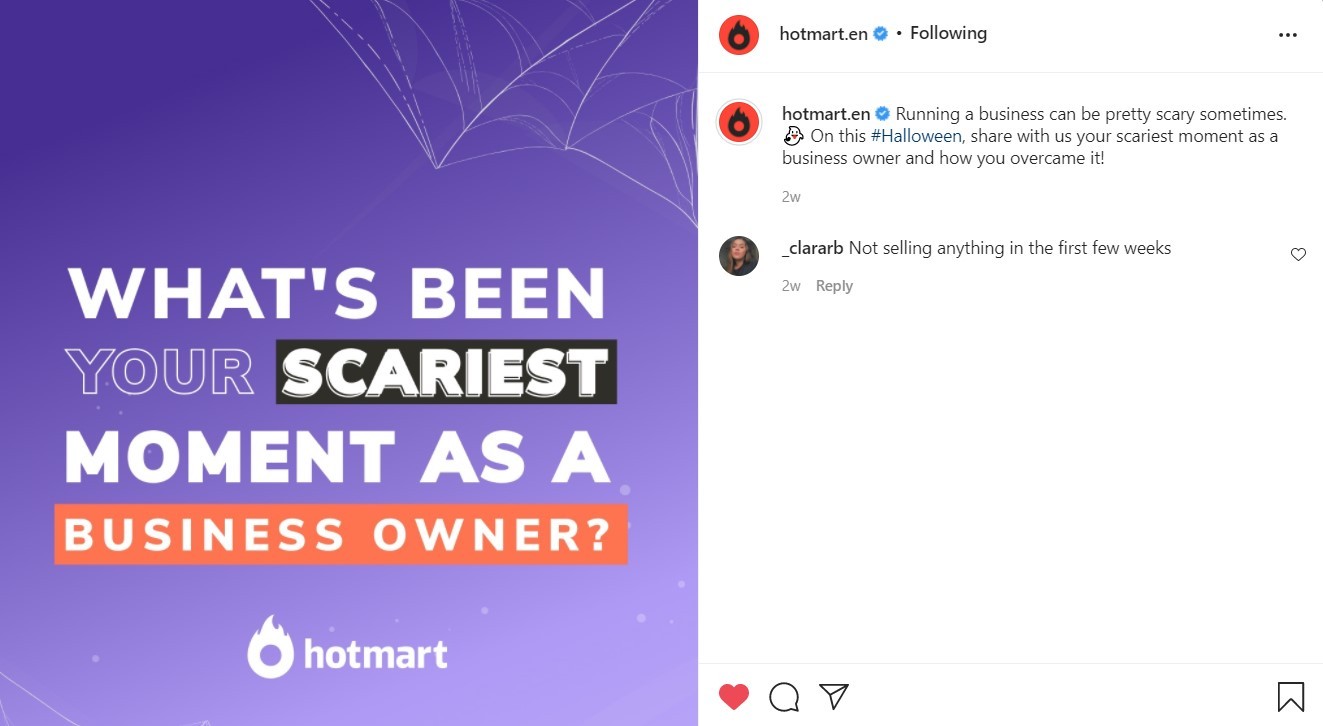Unlike the post using the red heart
The image size is (1323, 726).
click(734, 696)
